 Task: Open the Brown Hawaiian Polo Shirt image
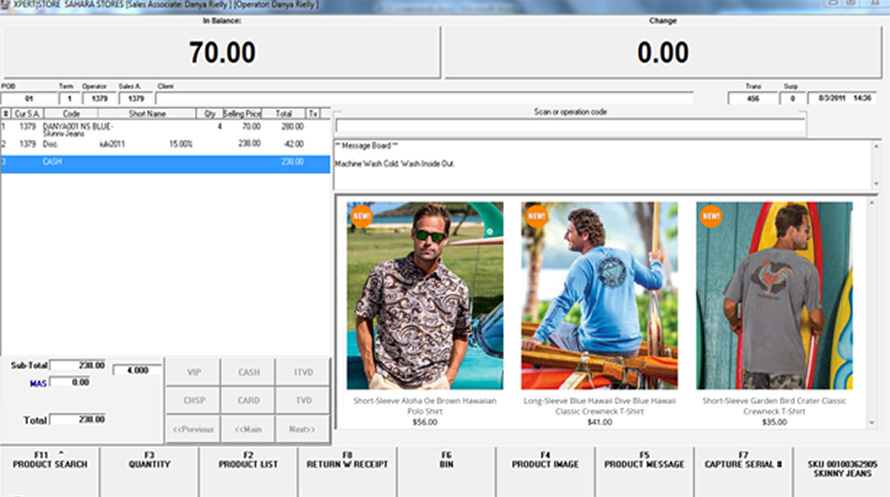pyautogui.click(x=424, y=295)
